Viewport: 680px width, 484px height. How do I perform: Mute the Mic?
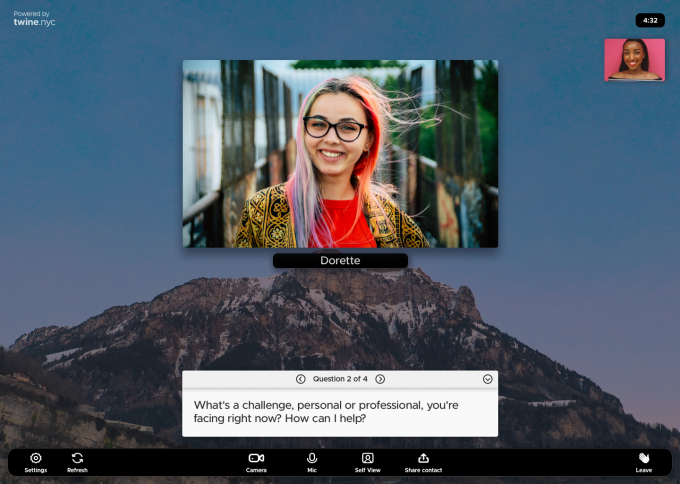pyautogui.click(x=312, y=458)
